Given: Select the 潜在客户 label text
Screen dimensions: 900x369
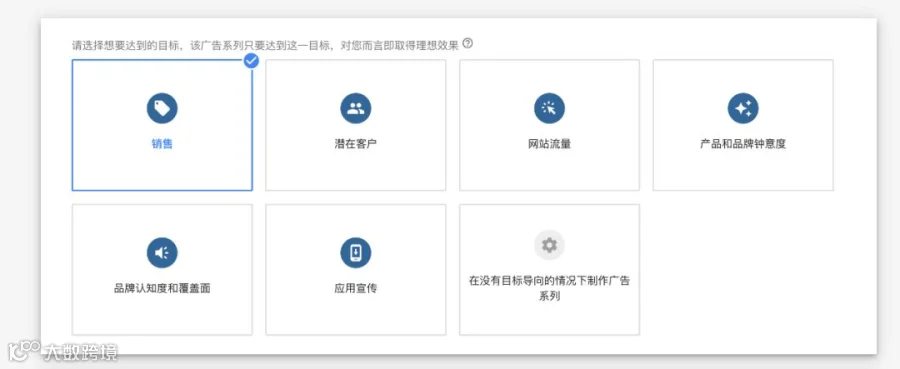Looking at the screenshot, I should click(355, 144).
